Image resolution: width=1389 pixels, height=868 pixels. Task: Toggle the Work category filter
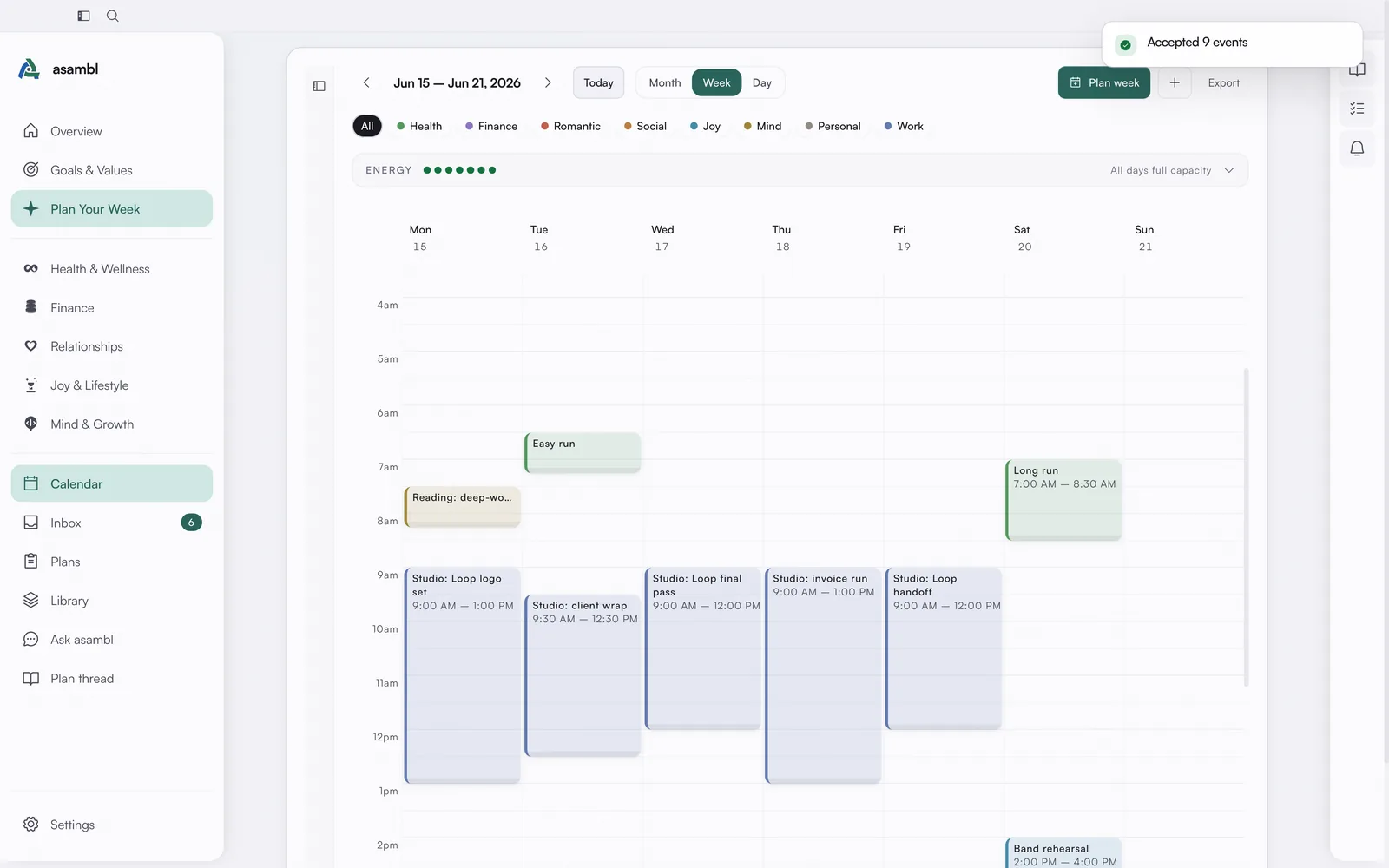(904, 126)
